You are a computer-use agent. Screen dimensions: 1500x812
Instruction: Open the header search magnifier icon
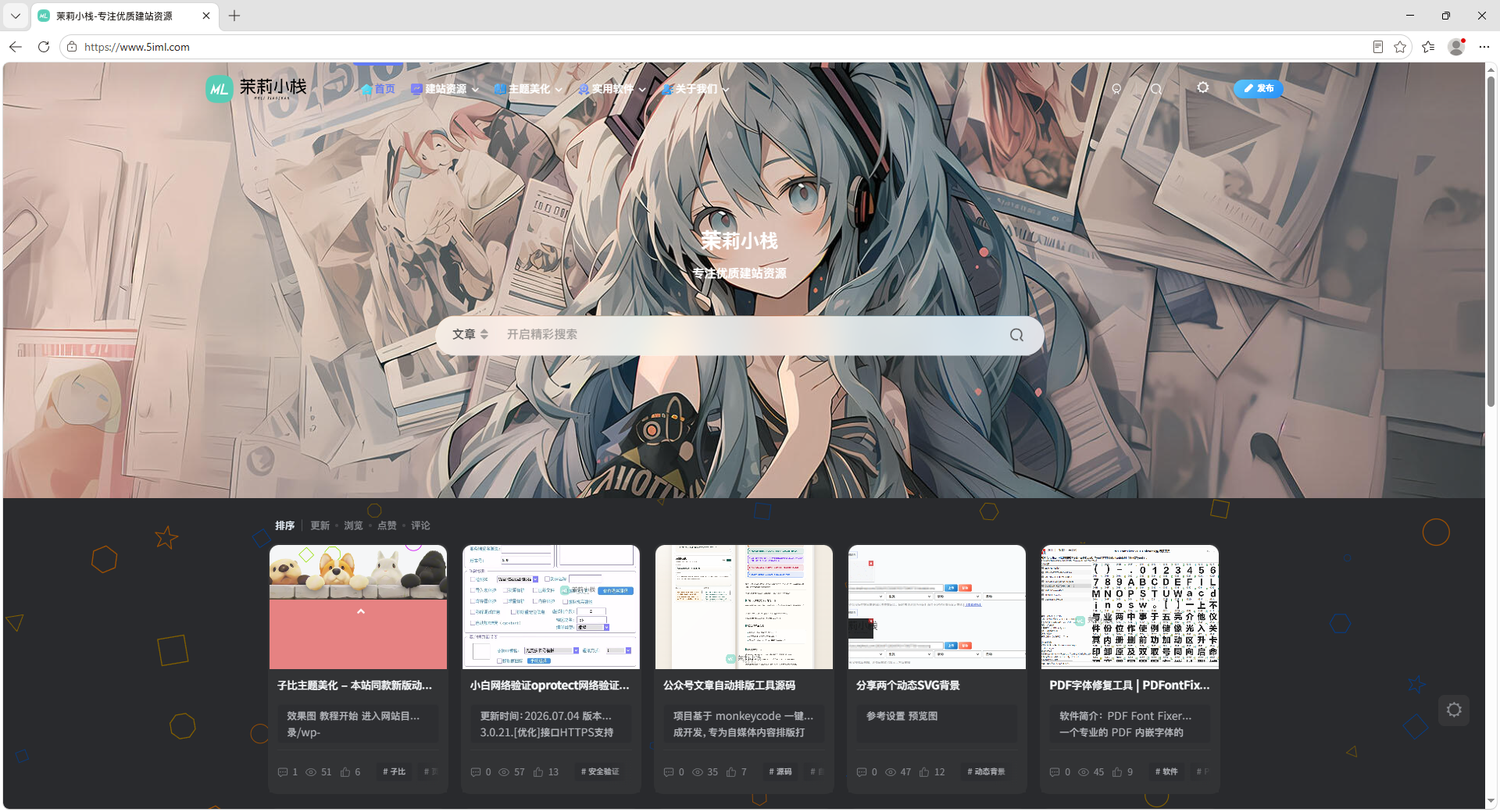pyautogui.click(x=1156, y=89)
